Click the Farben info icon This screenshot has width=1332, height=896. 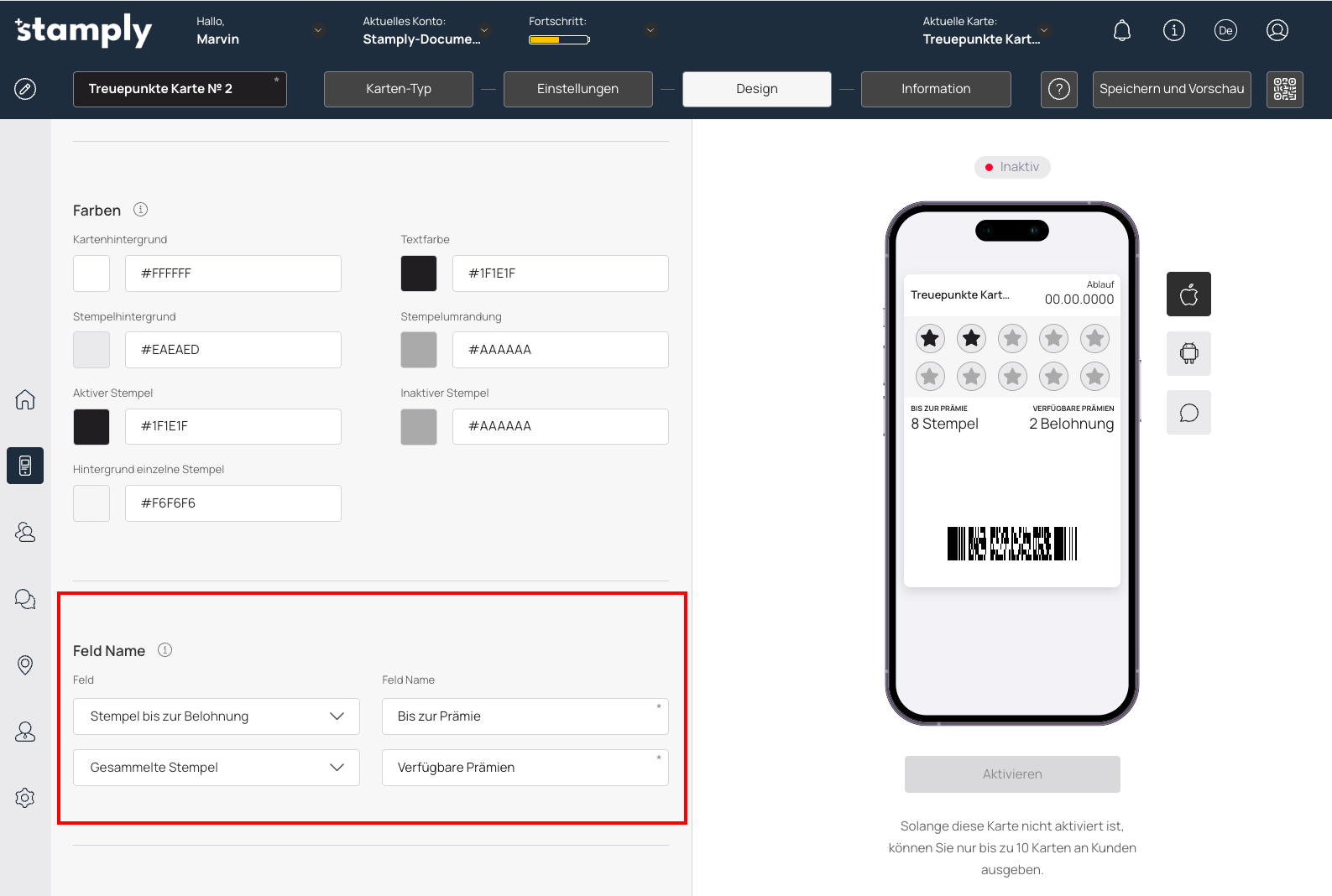pyautogui.click(x=140, y=210)
